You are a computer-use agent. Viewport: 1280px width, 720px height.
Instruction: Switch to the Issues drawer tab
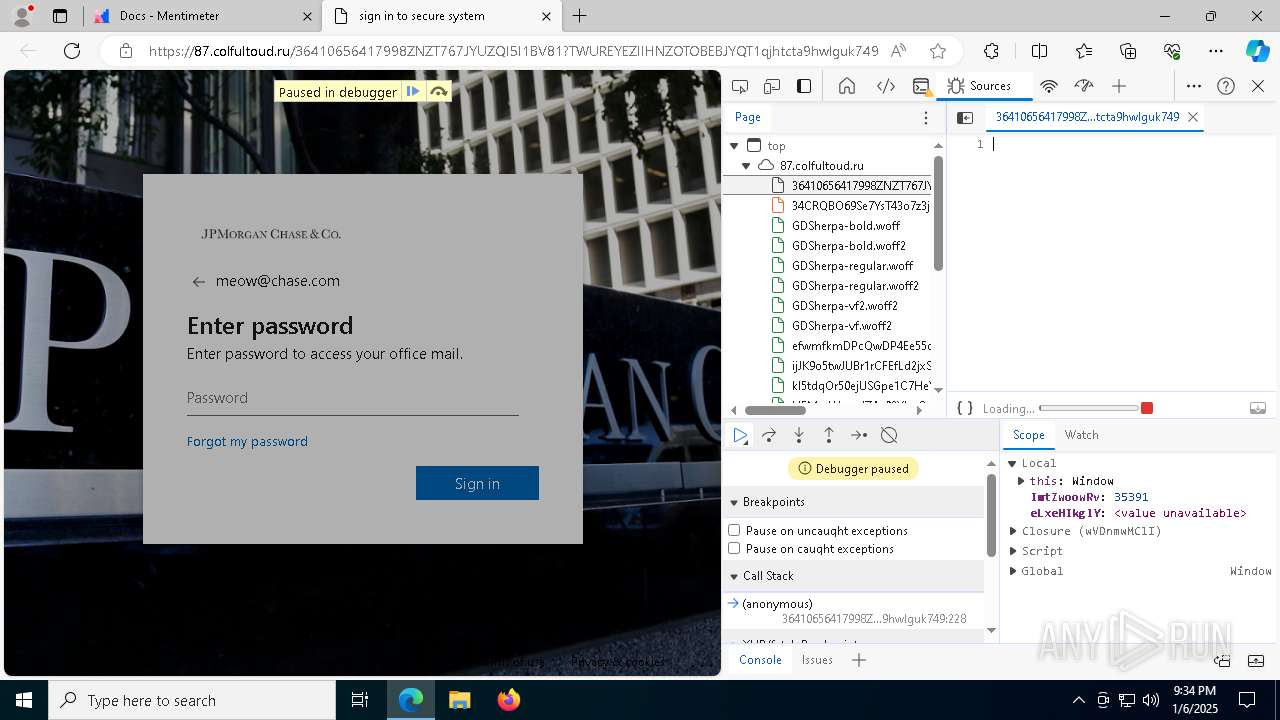tap(817, 660)
